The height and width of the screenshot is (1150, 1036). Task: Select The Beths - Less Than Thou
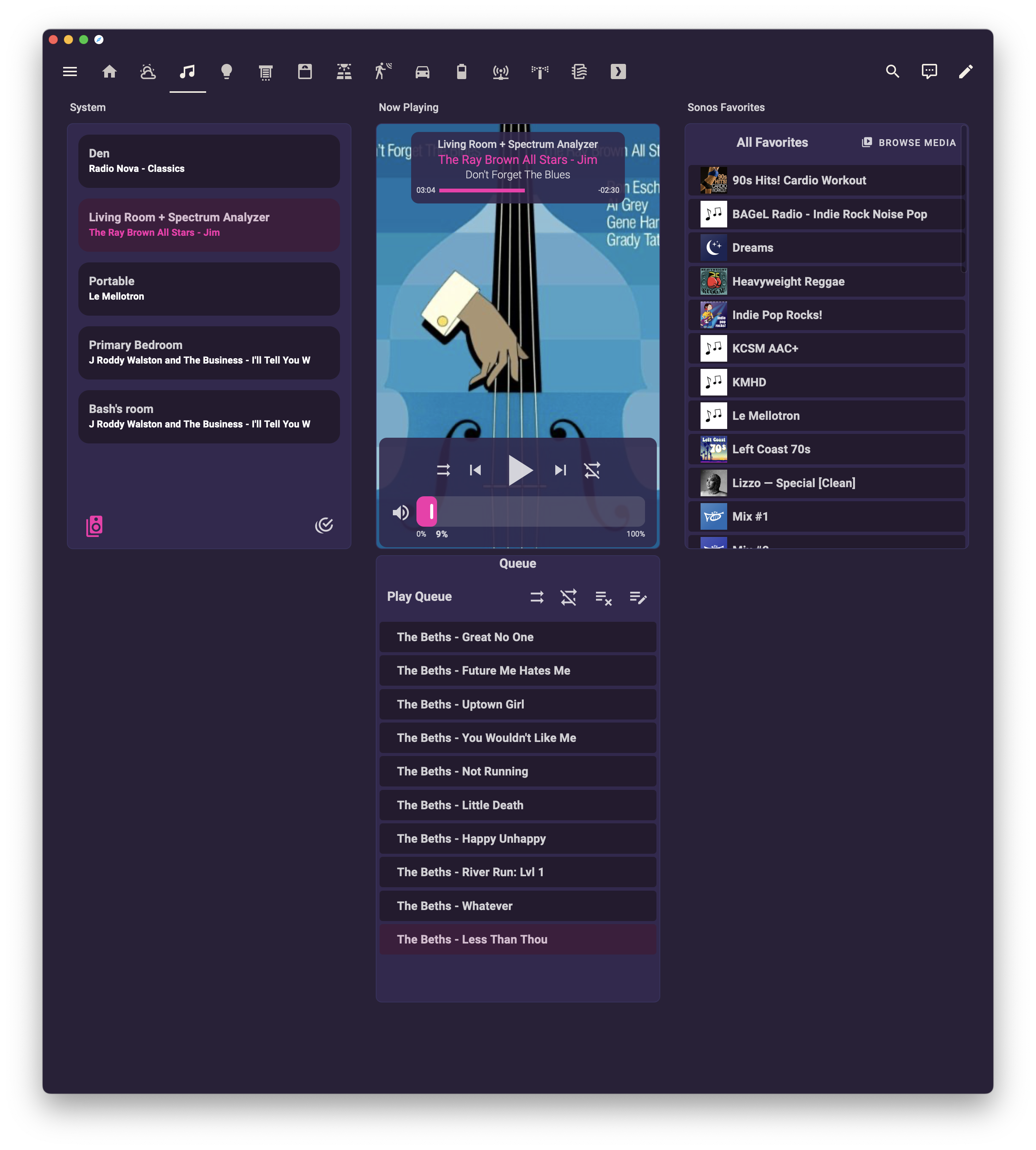tap(518, 939)
